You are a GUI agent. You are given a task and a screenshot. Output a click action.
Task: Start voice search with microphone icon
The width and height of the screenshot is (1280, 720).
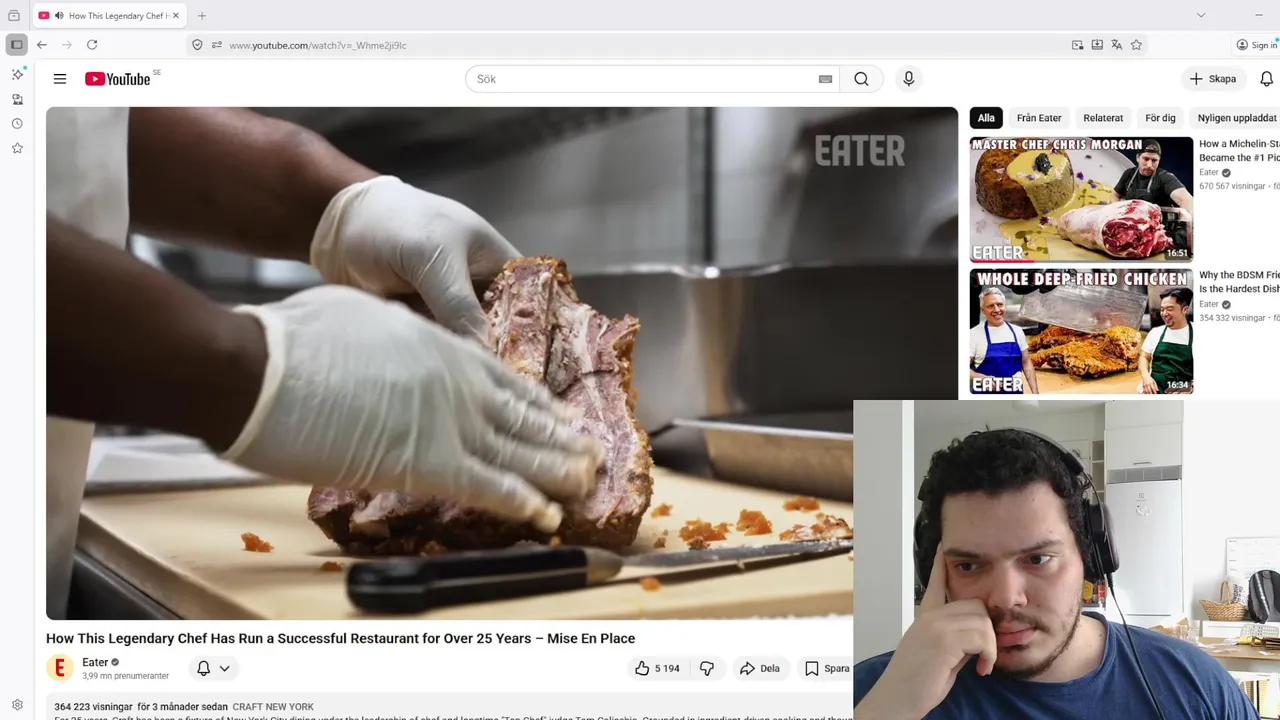tap(908, 79)
